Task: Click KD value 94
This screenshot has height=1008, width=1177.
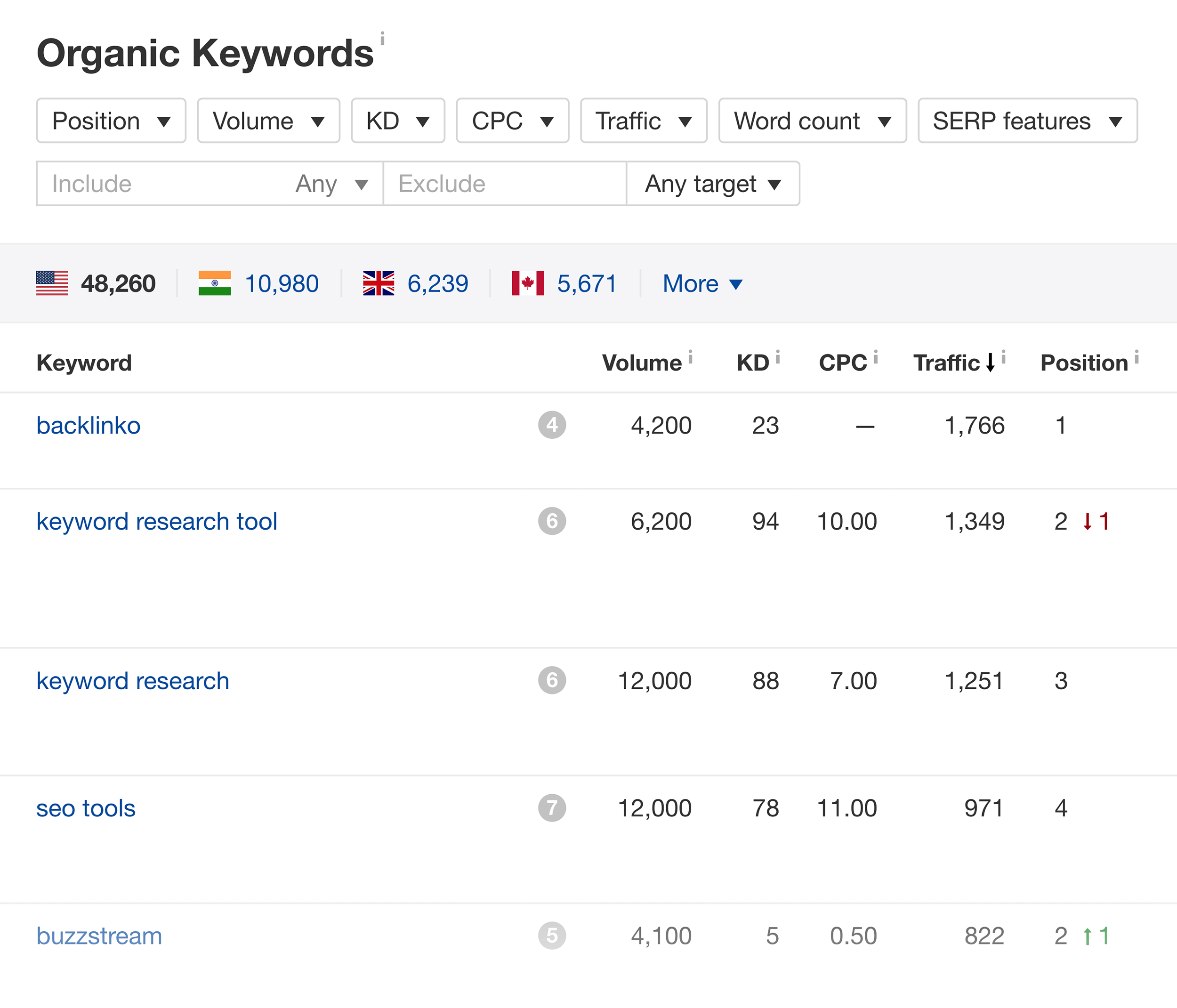Action: 765,522
